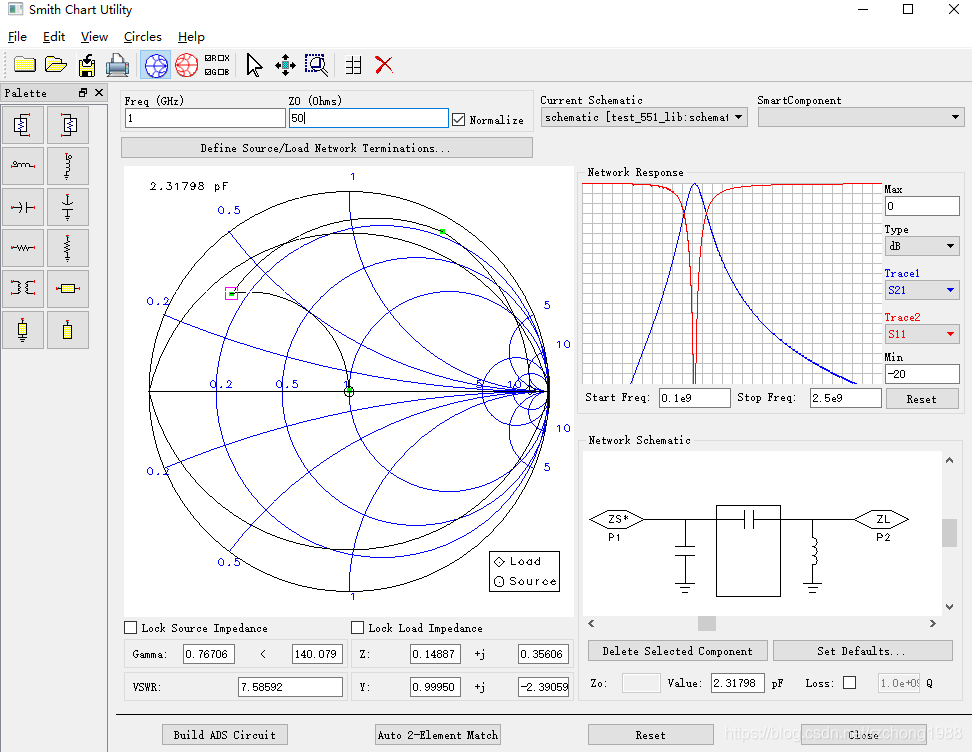Viewport: 972px width, 752px height.
Task: Enable Lock Load Impedance
Action: click(358, 627)
